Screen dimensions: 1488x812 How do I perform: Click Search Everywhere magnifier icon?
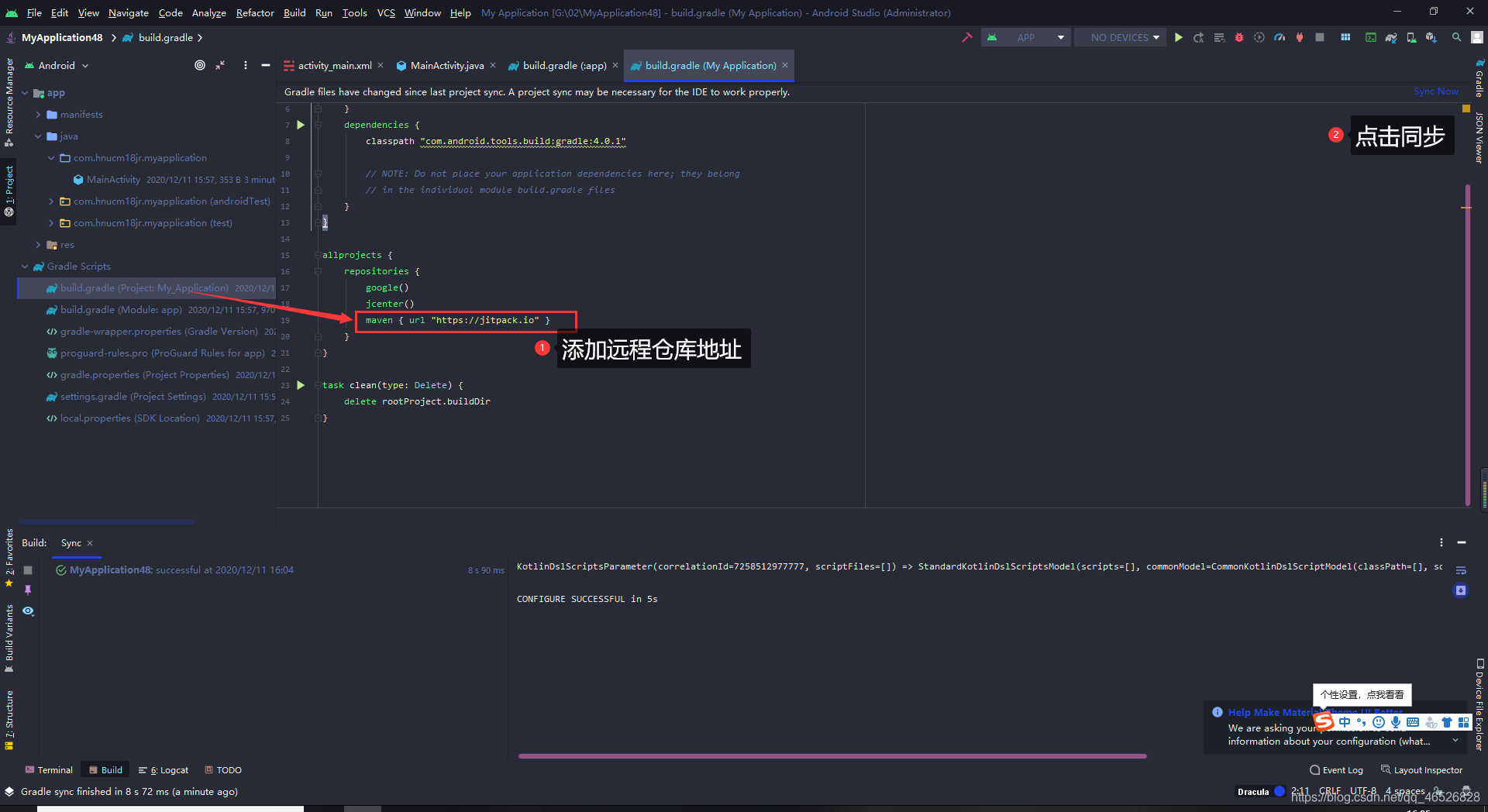1457,37
